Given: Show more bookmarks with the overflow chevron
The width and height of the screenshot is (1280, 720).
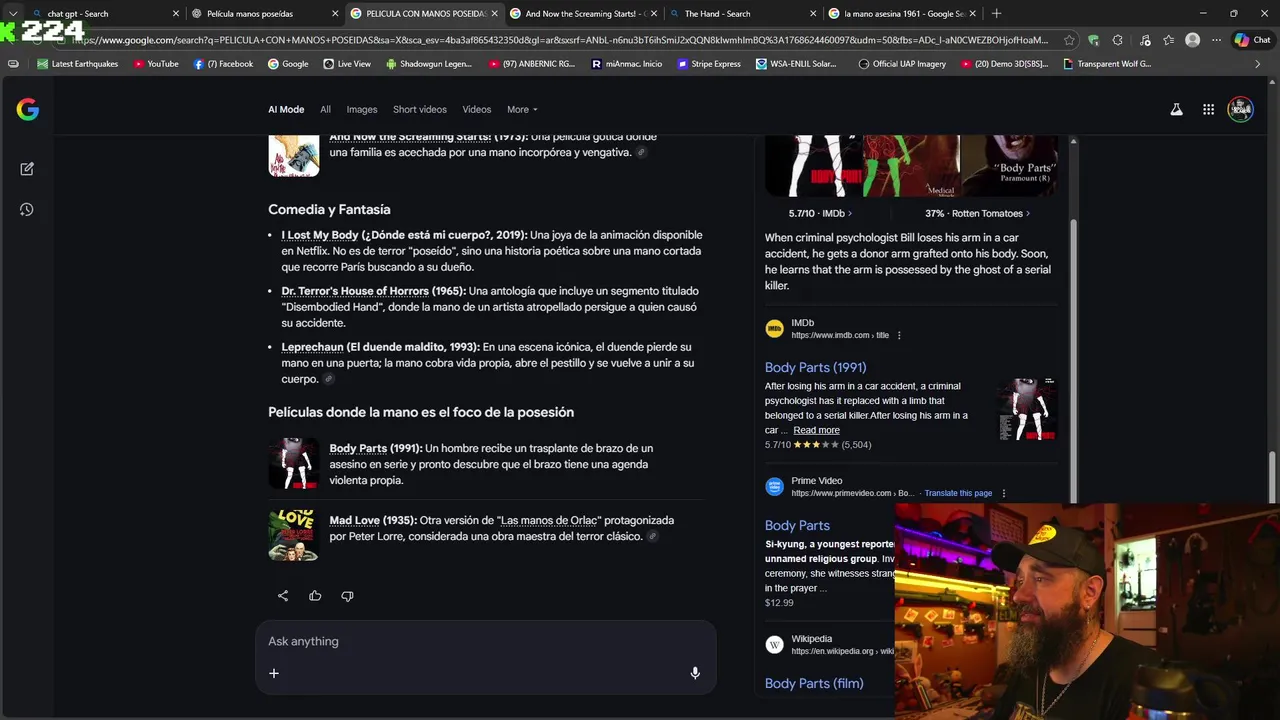Looking at the screenshot, I should tap(1258, 63).
